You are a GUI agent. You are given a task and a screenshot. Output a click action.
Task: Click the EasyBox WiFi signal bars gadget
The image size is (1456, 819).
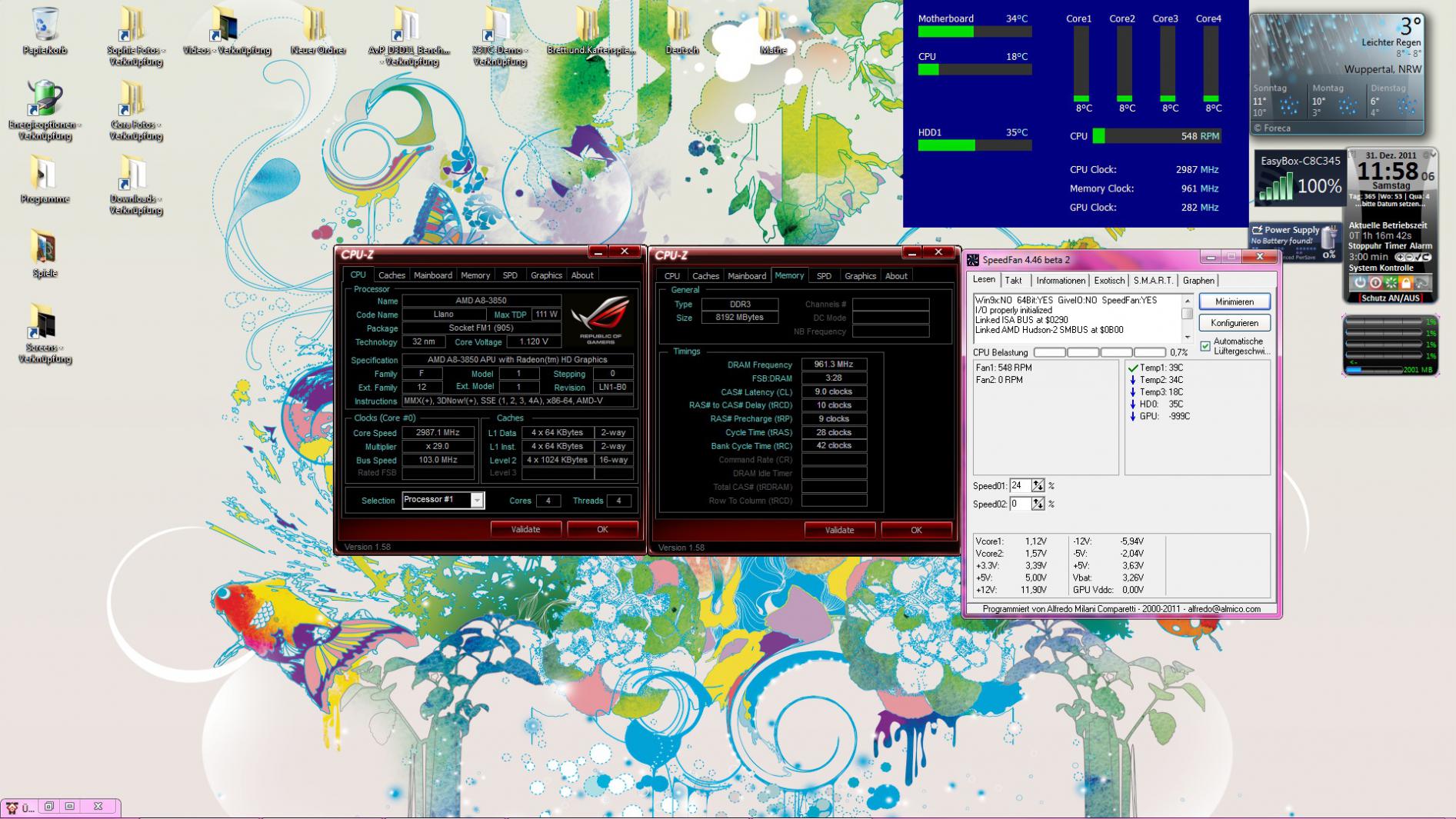[x=1276, y=187]
